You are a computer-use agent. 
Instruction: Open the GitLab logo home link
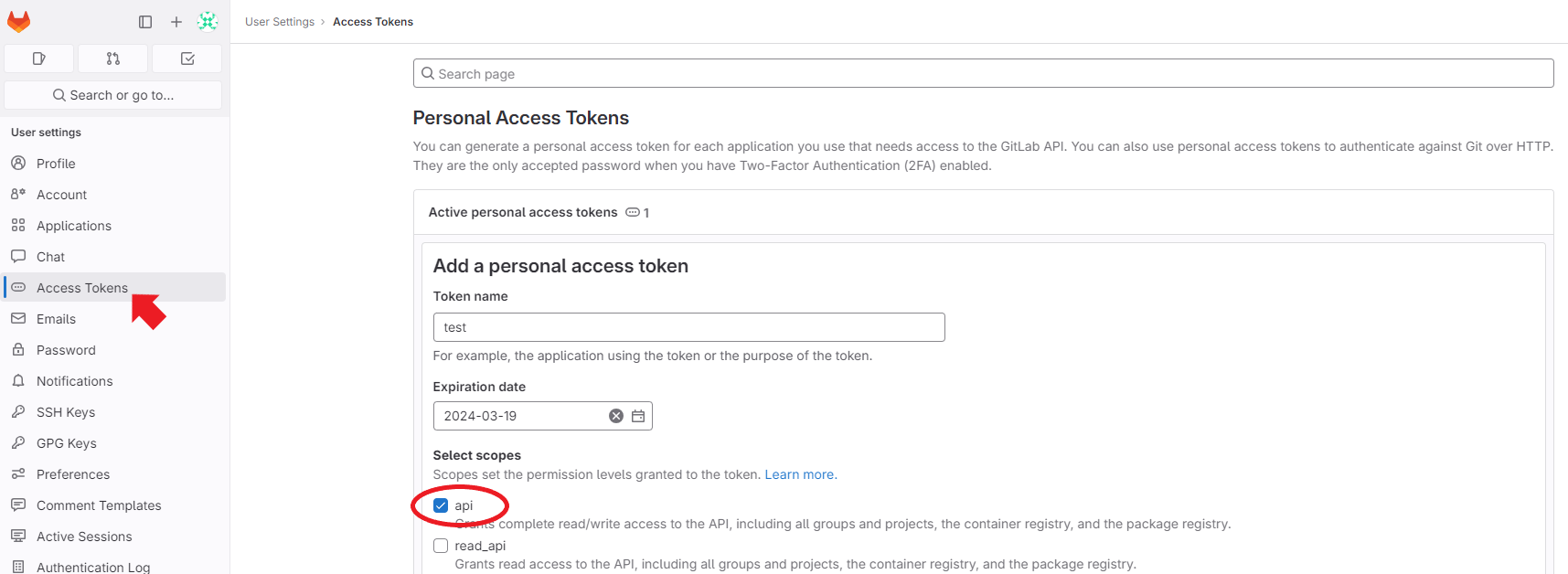18,21
